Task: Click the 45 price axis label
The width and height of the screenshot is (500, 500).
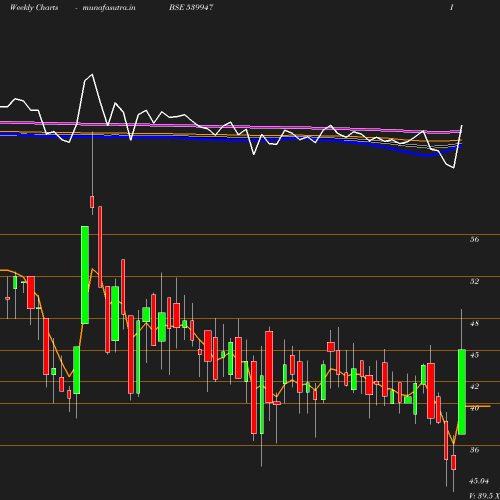Action: [474, 355]
